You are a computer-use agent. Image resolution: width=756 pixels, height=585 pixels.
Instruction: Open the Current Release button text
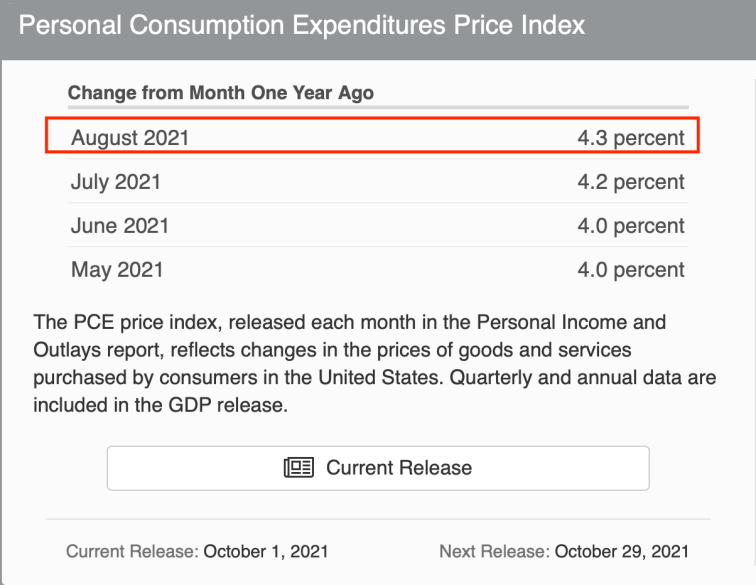pyautogui.click(x=399, y=468)
